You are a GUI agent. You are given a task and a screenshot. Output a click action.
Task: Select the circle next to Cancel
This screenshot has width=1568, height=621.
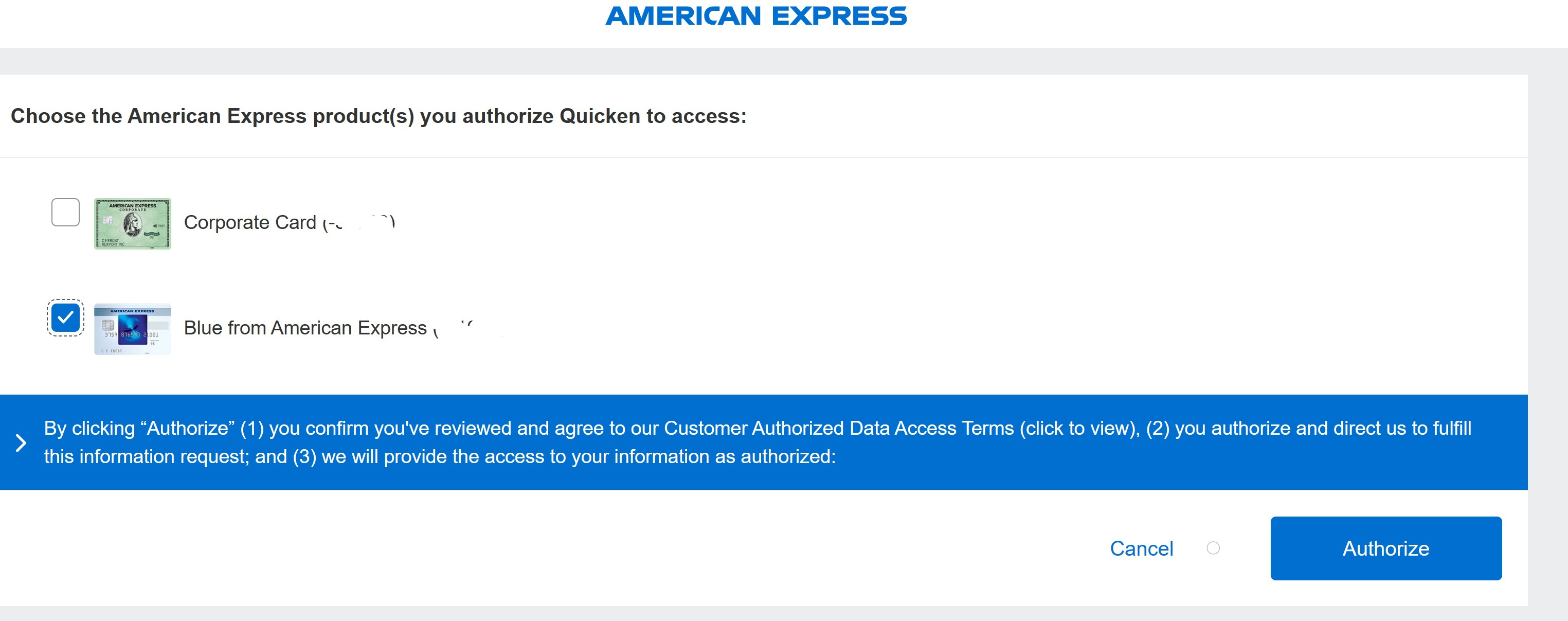pos(1214,548)
